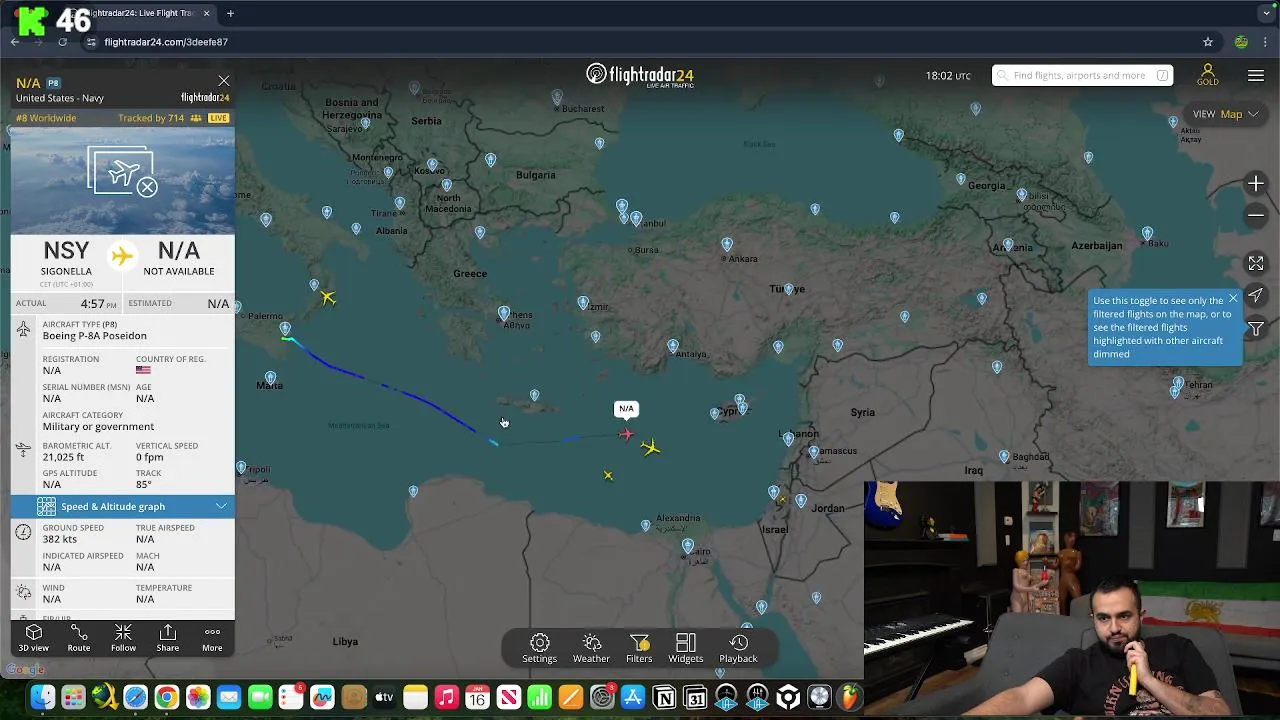Expand the Speed & Altitude graph
Viewport: 1280px width, 720px height.
click(x=123, y=506)
